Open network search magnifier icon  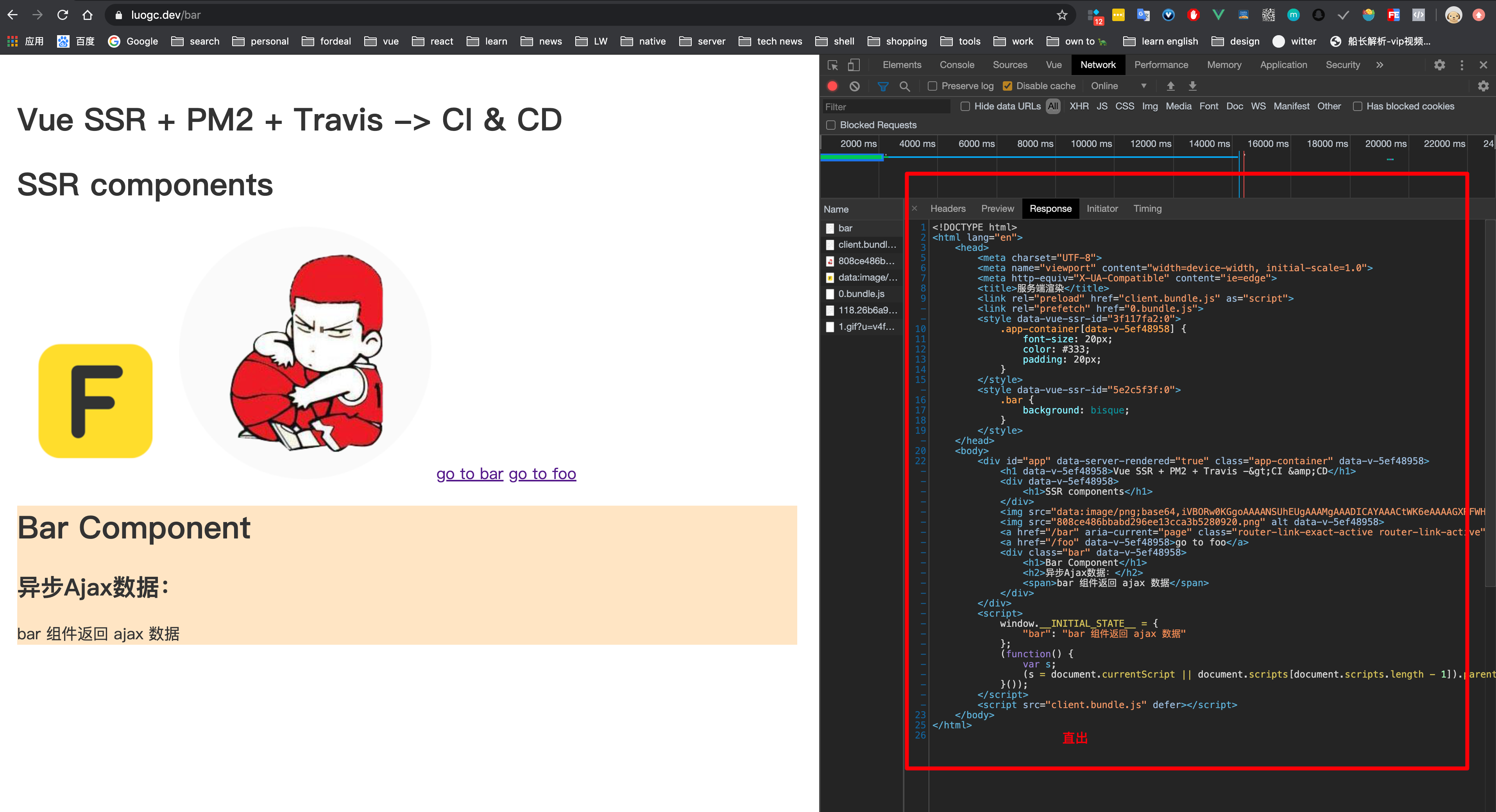coord(904,86)
